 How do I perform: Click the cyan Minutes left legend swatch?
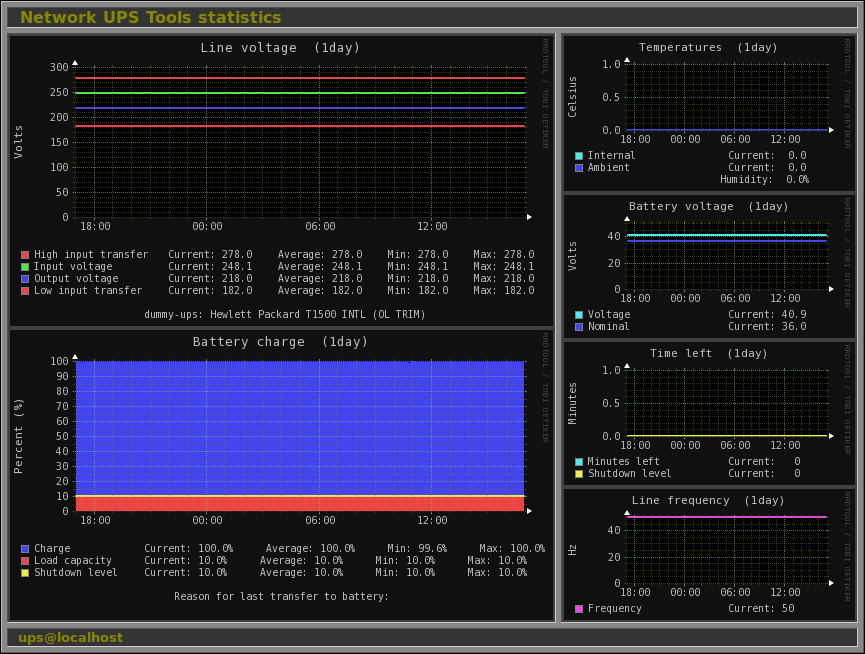coord(579,462)
